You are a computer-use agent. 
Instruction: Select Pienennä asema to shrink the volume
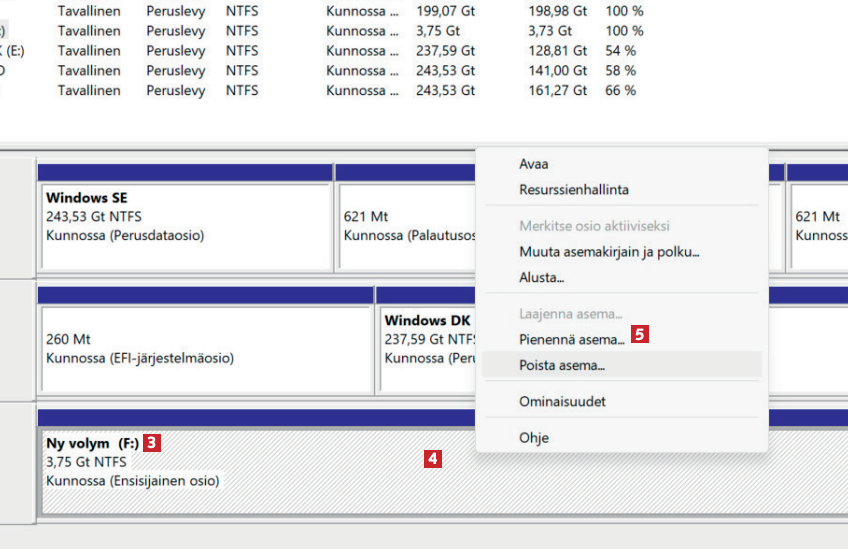[x=571, y=340]
